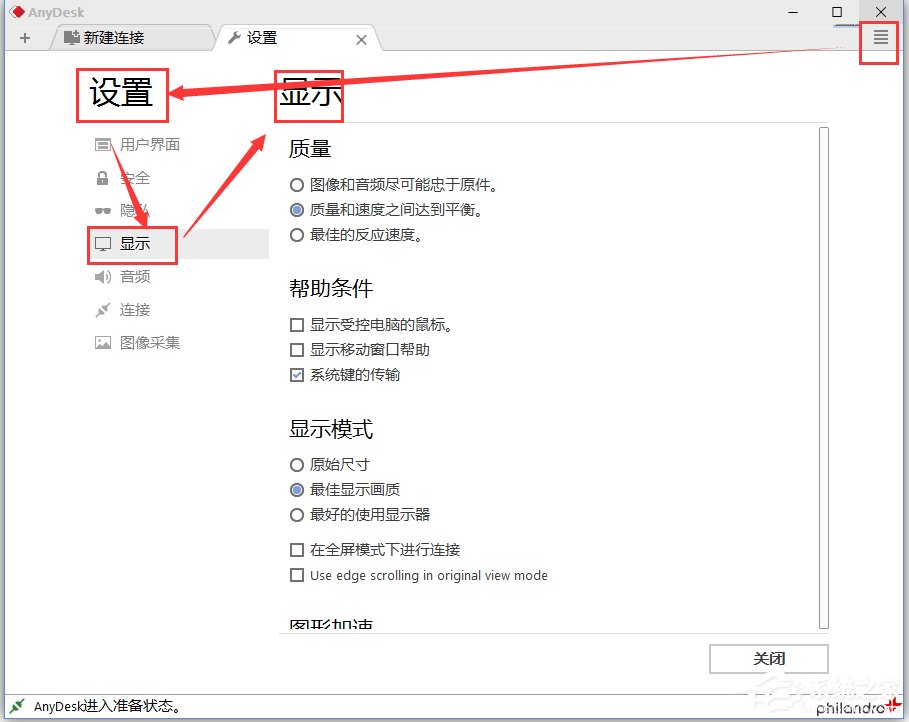Screen dimensions: 909x722
Task: Open the 用户界面 settings section
Action: coord(148,144)
